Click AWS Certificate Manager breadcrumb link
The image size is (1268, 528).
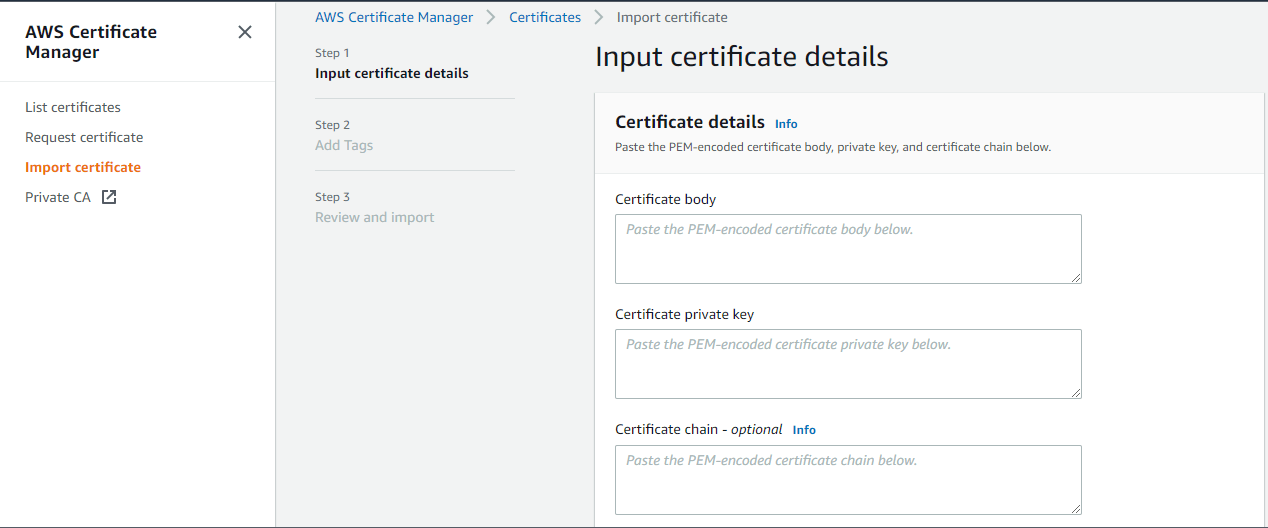tap(394, 17)
